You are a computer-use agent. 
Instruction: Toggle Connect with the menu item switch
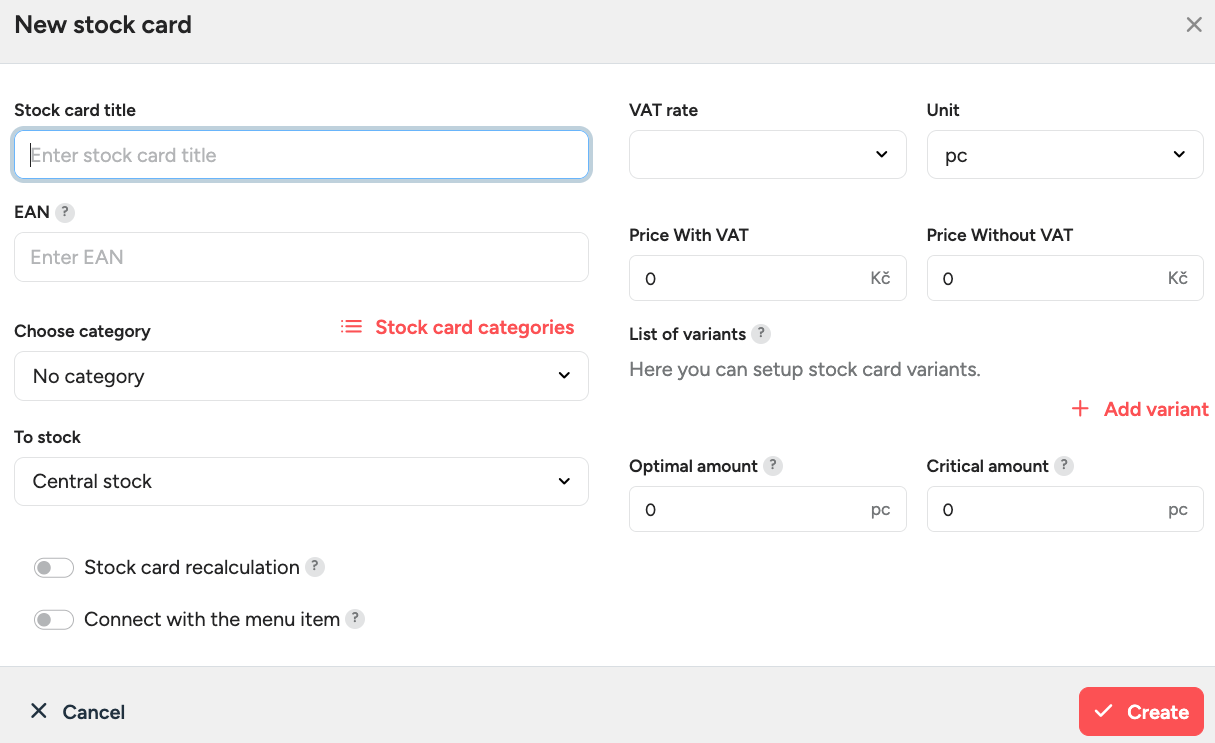[x=54, y=620]
